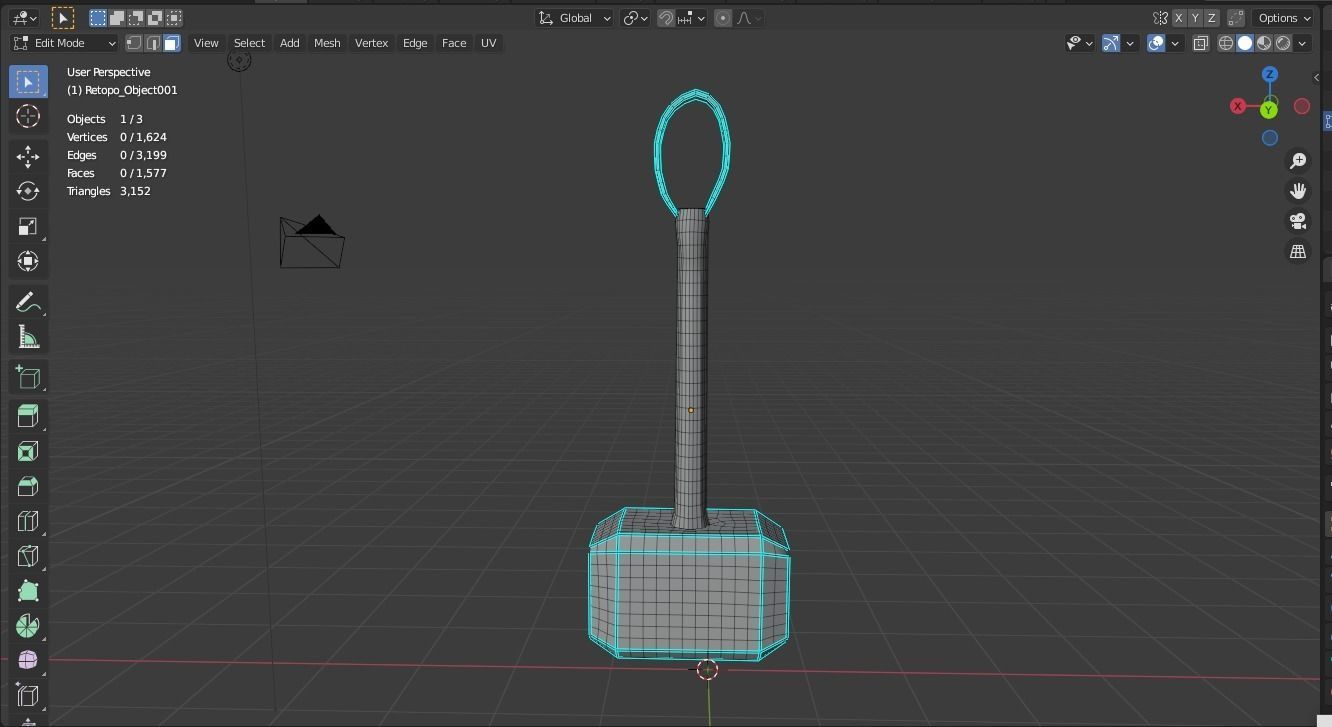Screen dimensions: 1332x727
Task: Open the Add menu
Action: pos(289,43)
